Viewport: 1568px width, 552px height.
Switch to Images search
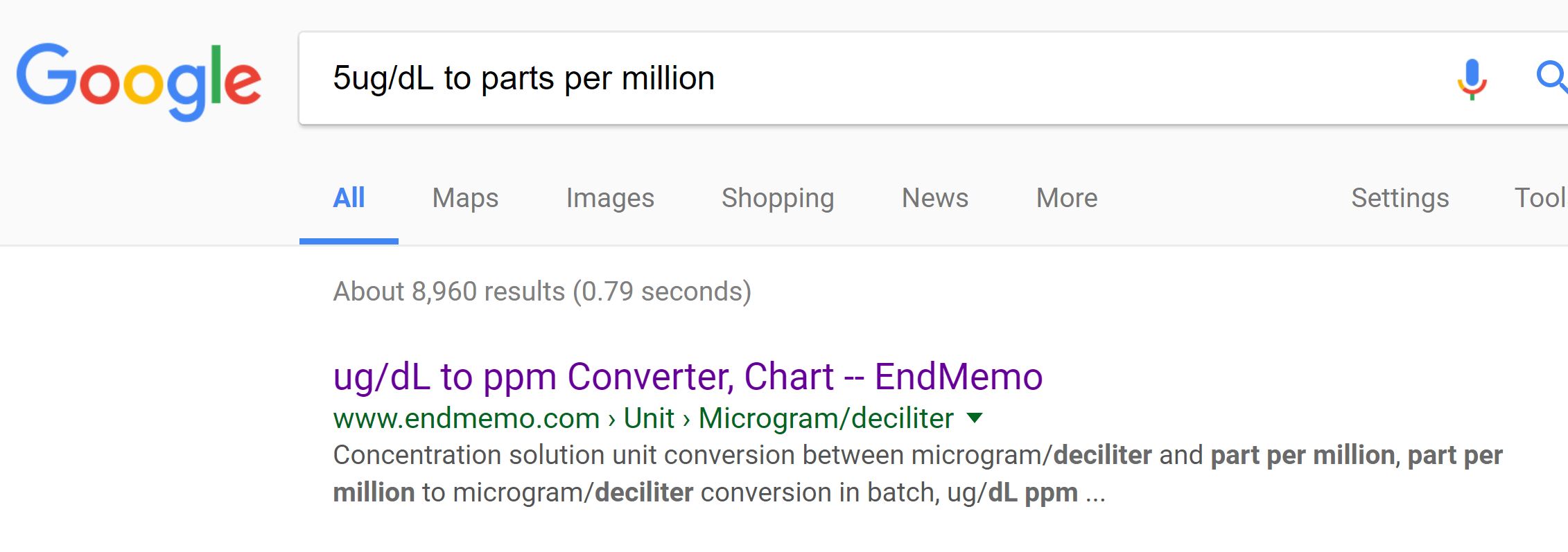(x=610, y=198)
